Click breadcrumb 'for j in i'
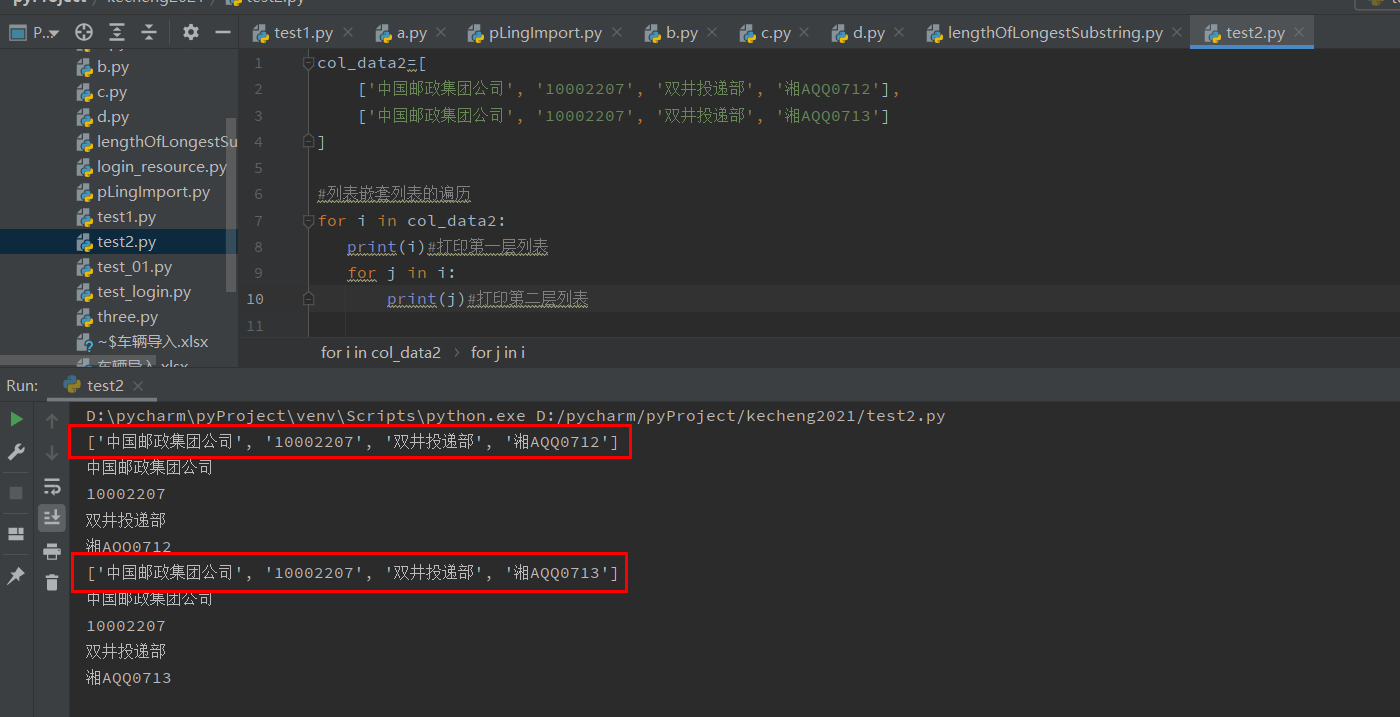The image size is (1400, 717). point(498,352)
